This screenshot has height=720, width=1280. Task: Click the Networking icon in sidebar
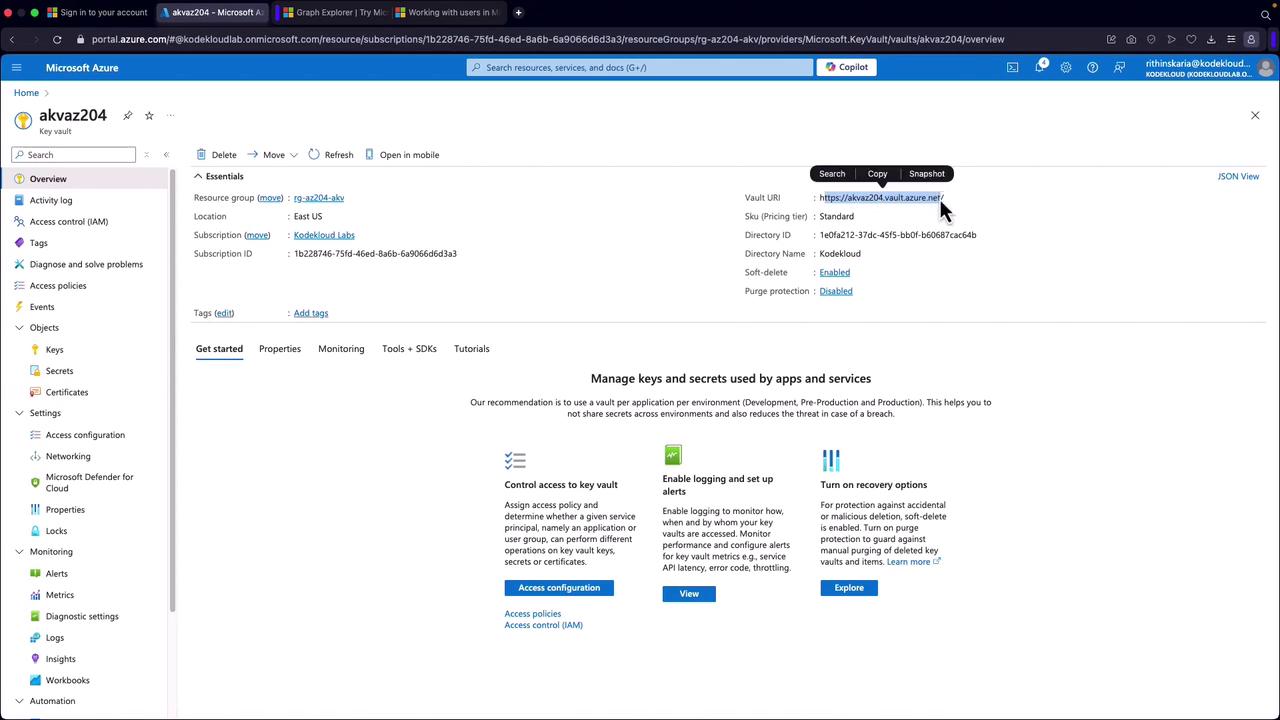(36, 456)
